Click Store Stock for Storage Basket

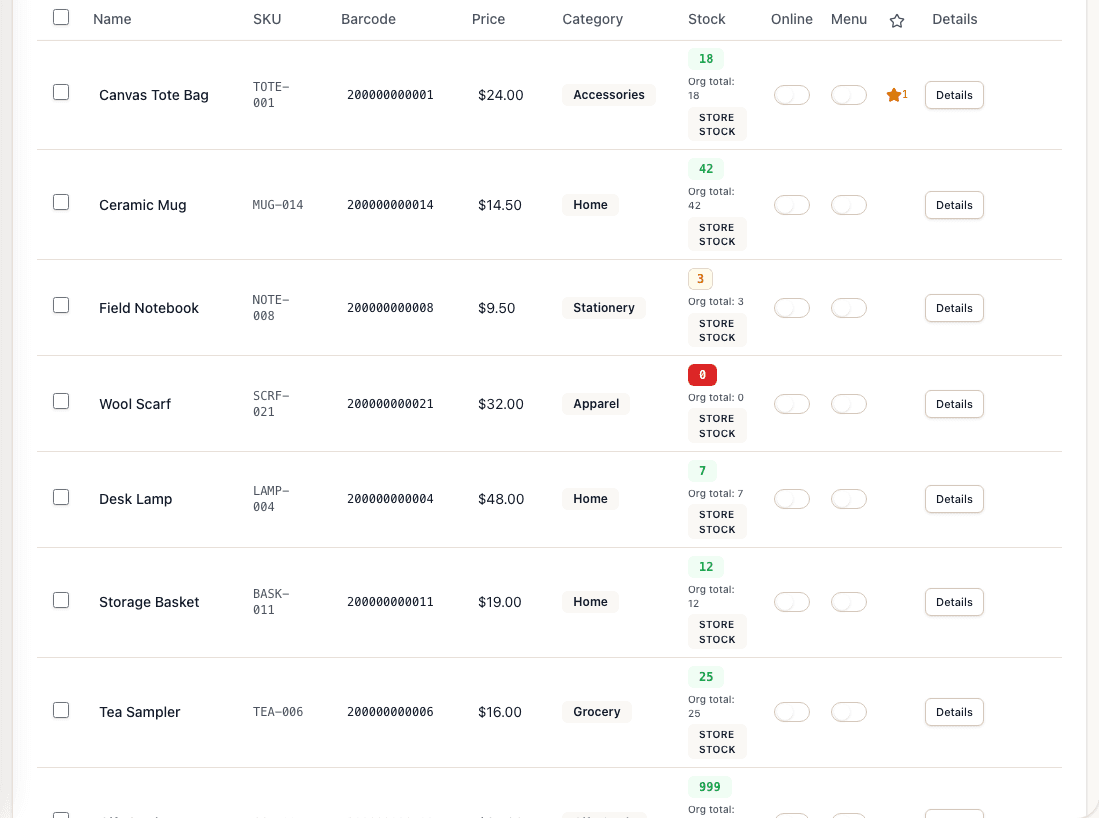click(x=717, y=632)
